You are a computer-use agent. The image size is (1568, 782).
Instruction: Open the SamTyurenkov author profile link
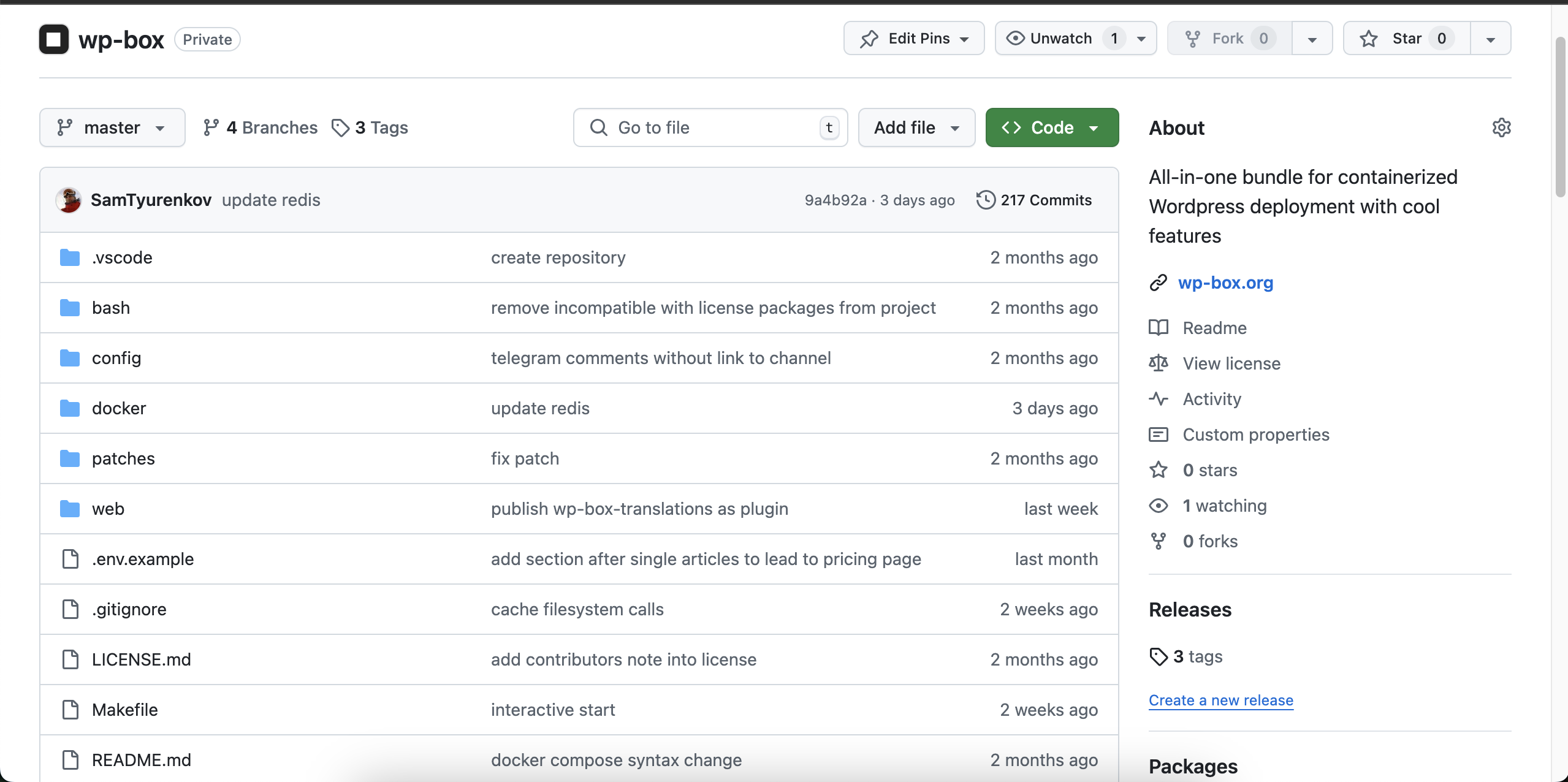pyautogui.click(x=151, y=200)
